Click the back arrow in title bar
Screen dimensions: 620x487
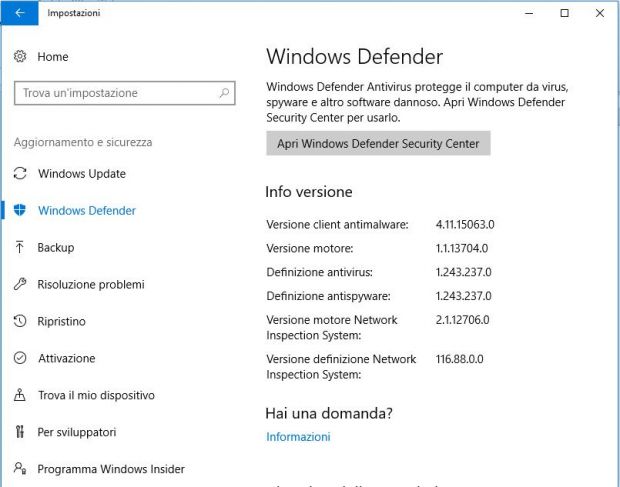[x=19, y=13]
